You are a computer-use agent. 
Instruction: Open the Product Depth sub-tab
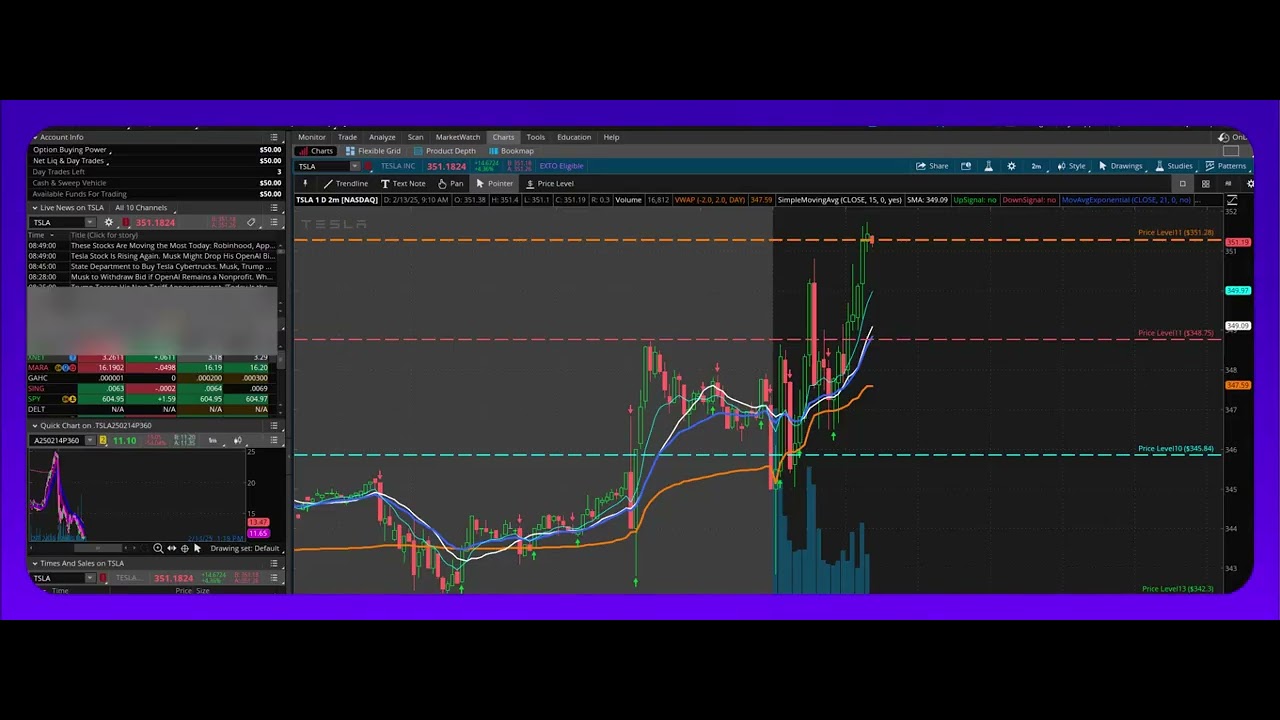coord(445,151)
